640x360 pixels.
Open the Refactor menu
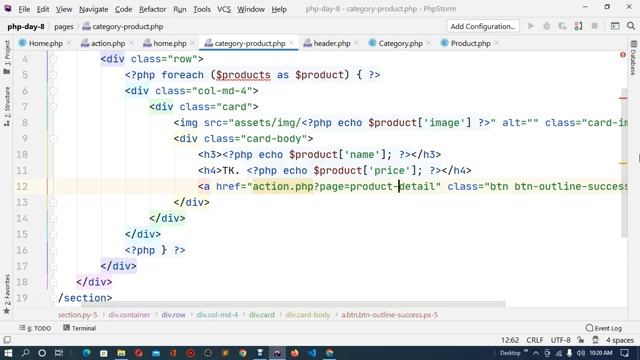[x=152, y=9]
